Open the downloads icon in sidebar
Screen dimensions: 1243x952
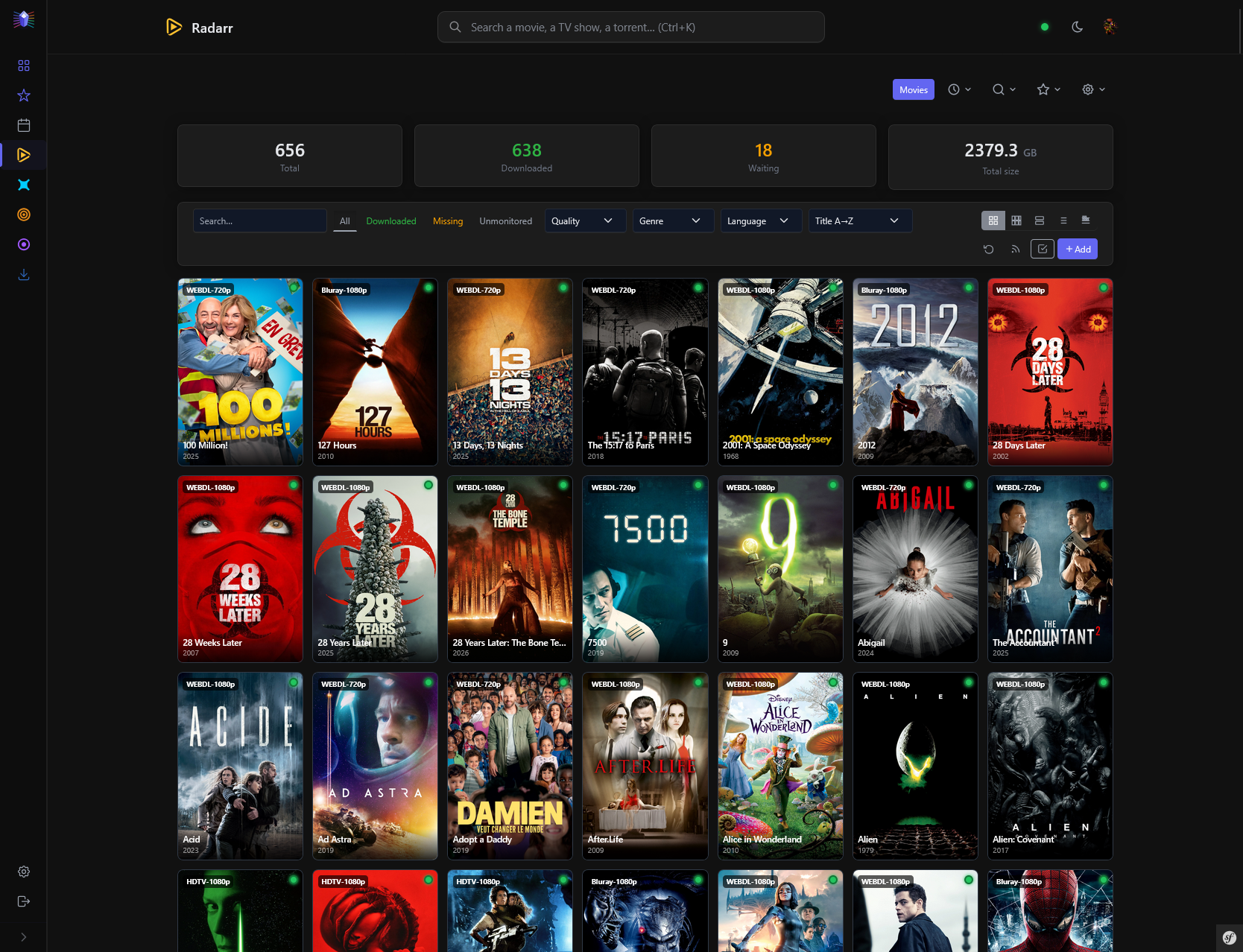coord(24,274)
